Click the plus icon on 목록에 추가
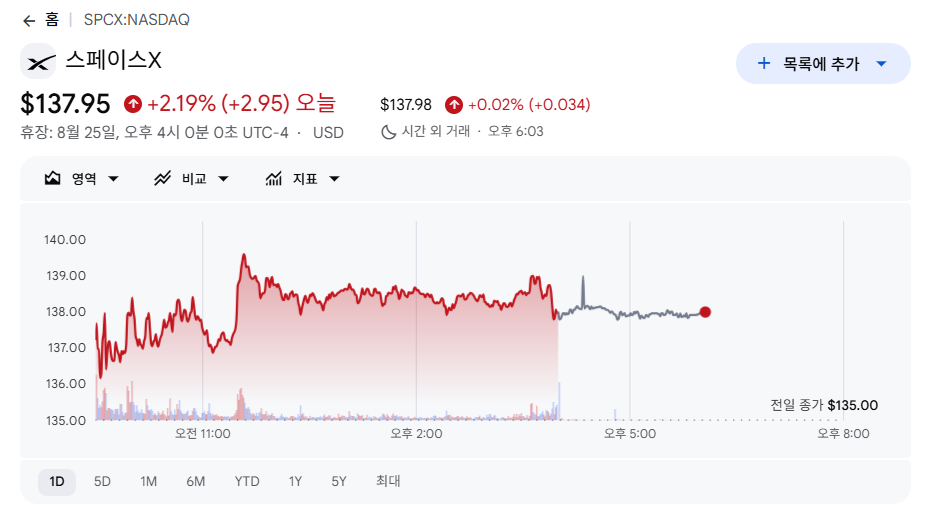928x505 pixels. (x=763, y=63)
